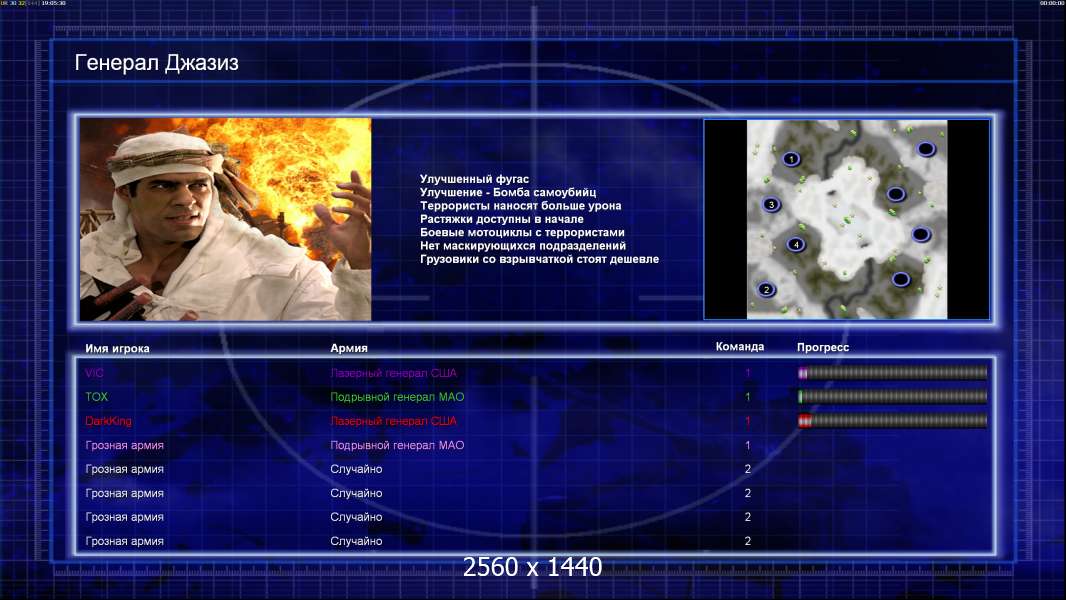This screenshot has width=1066, height=600.
Task: Click start position marker 1 on minimap
Action: click(791, 159)
